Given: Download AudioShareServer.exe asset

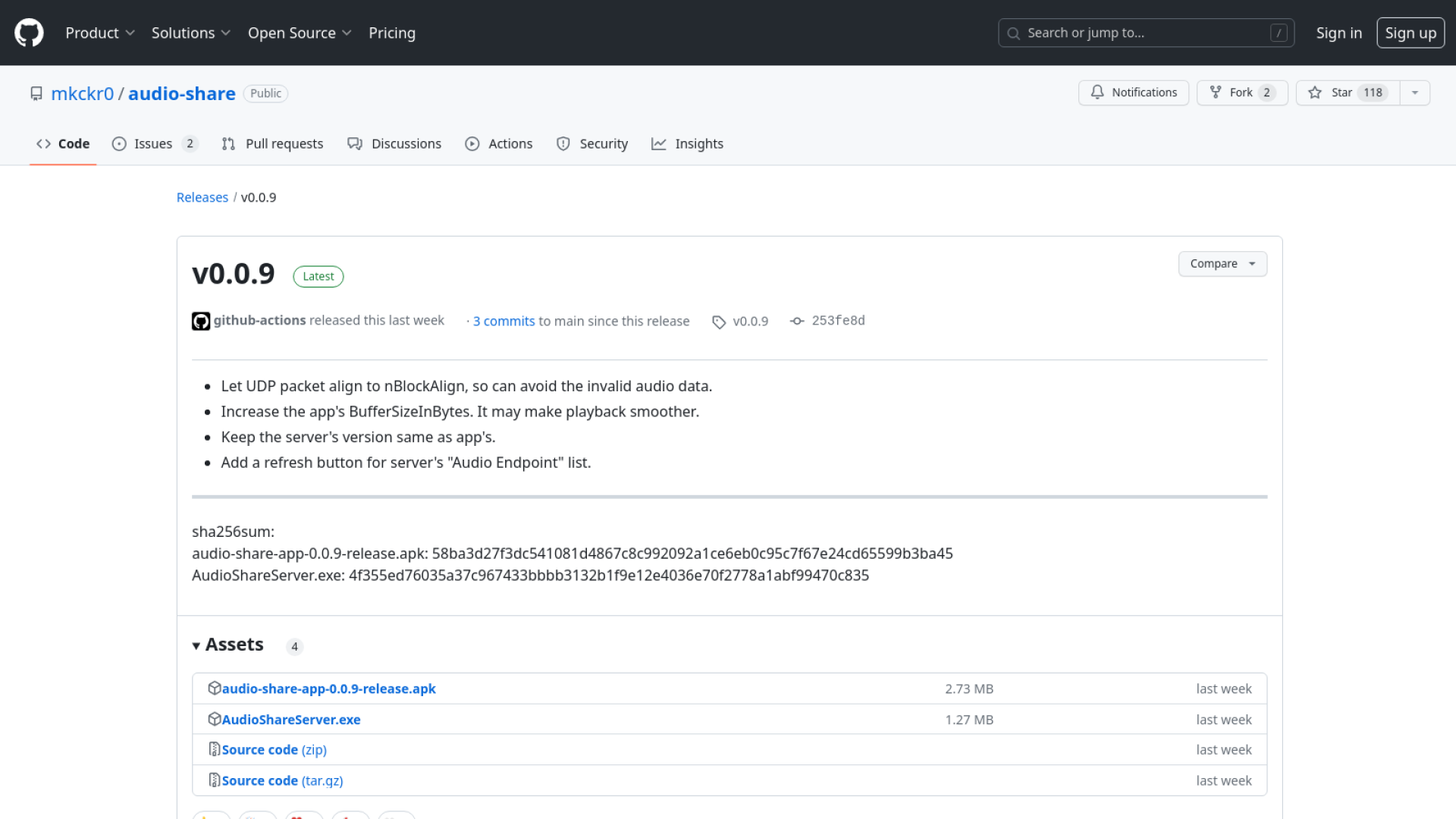Looking at the screenshot, I should coord(291,720).
